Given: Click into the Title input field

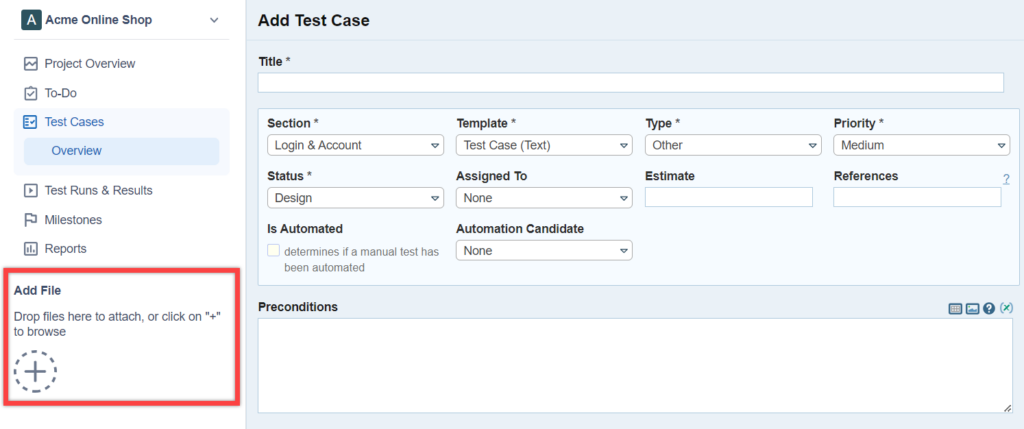Looking at the screenshot, I should tap(630, 83).
